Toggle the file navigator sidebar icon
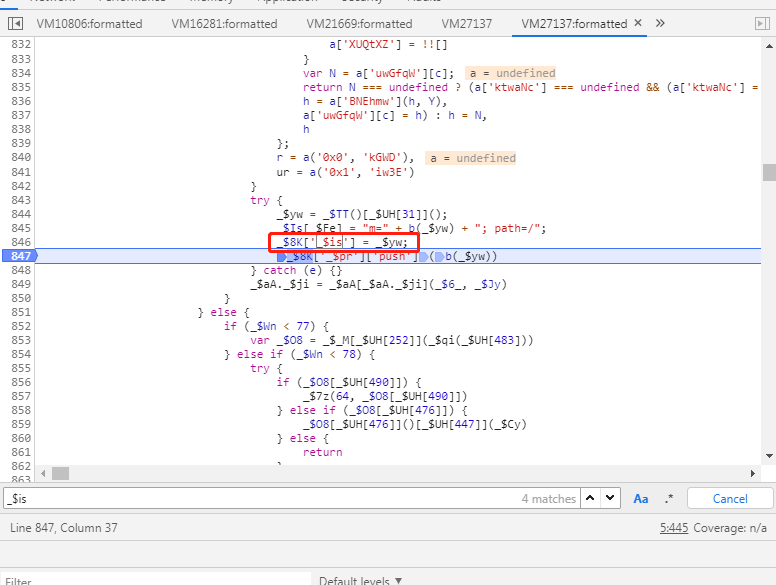The image size is (776, 585). pos(15,23)
